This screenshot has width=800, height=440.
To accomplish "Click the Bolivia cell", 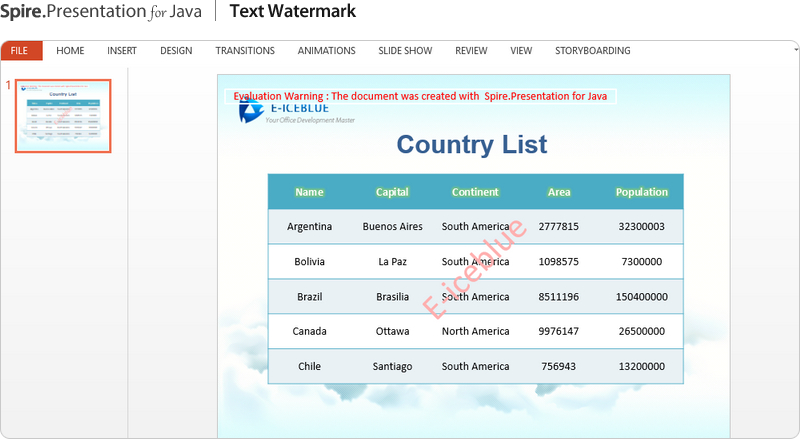I will coord(309,261).
